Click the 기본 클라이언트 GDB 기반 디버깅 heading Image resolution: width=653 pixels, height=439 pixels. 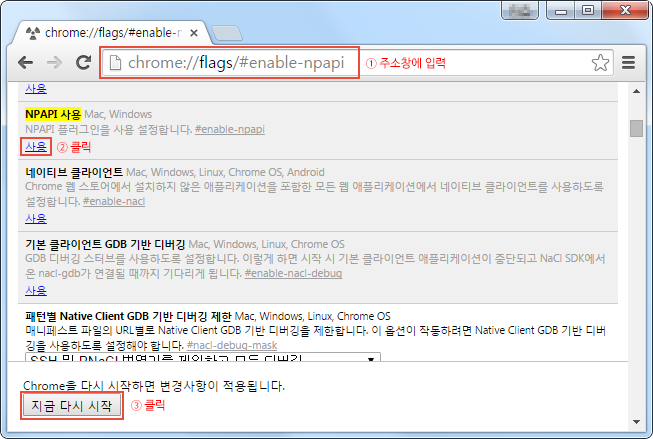105,244
